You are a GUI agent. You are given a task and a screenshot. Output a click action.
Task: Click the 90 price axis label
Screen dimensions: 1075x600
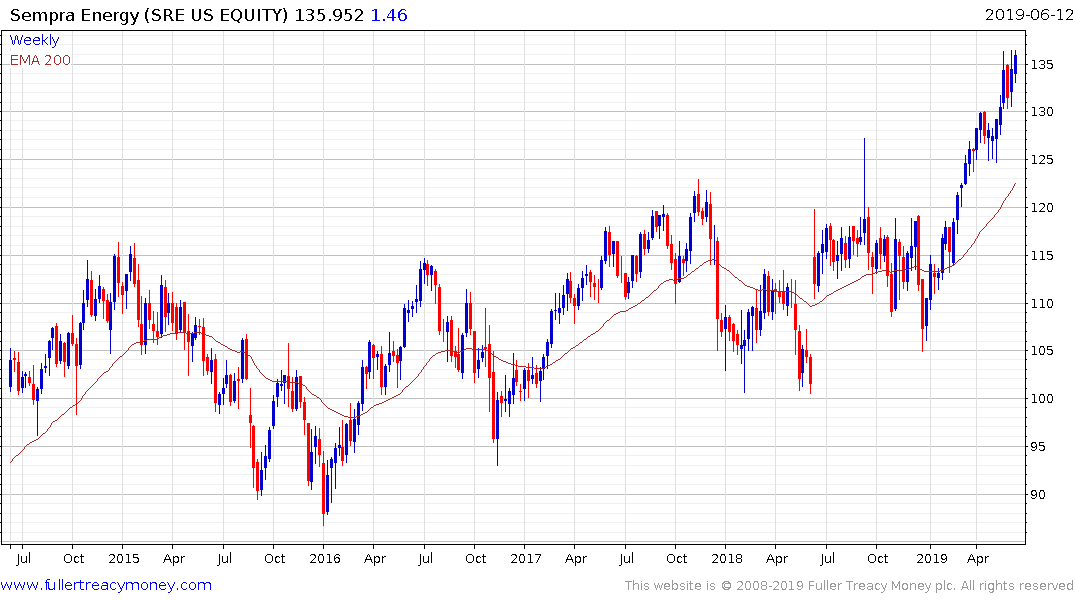(1038, 494)
